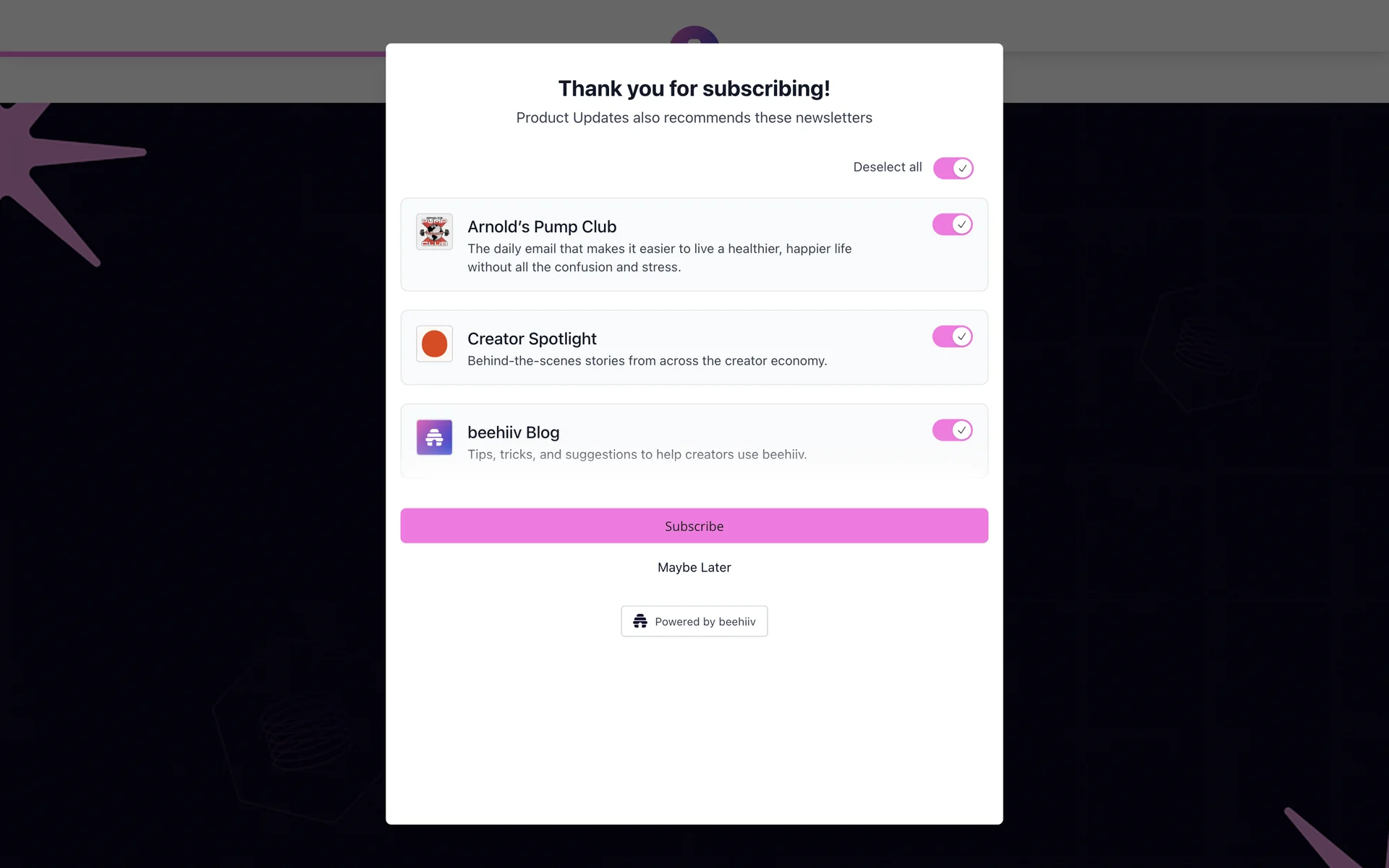Toggle the Deselect all switch

point(953,168)
